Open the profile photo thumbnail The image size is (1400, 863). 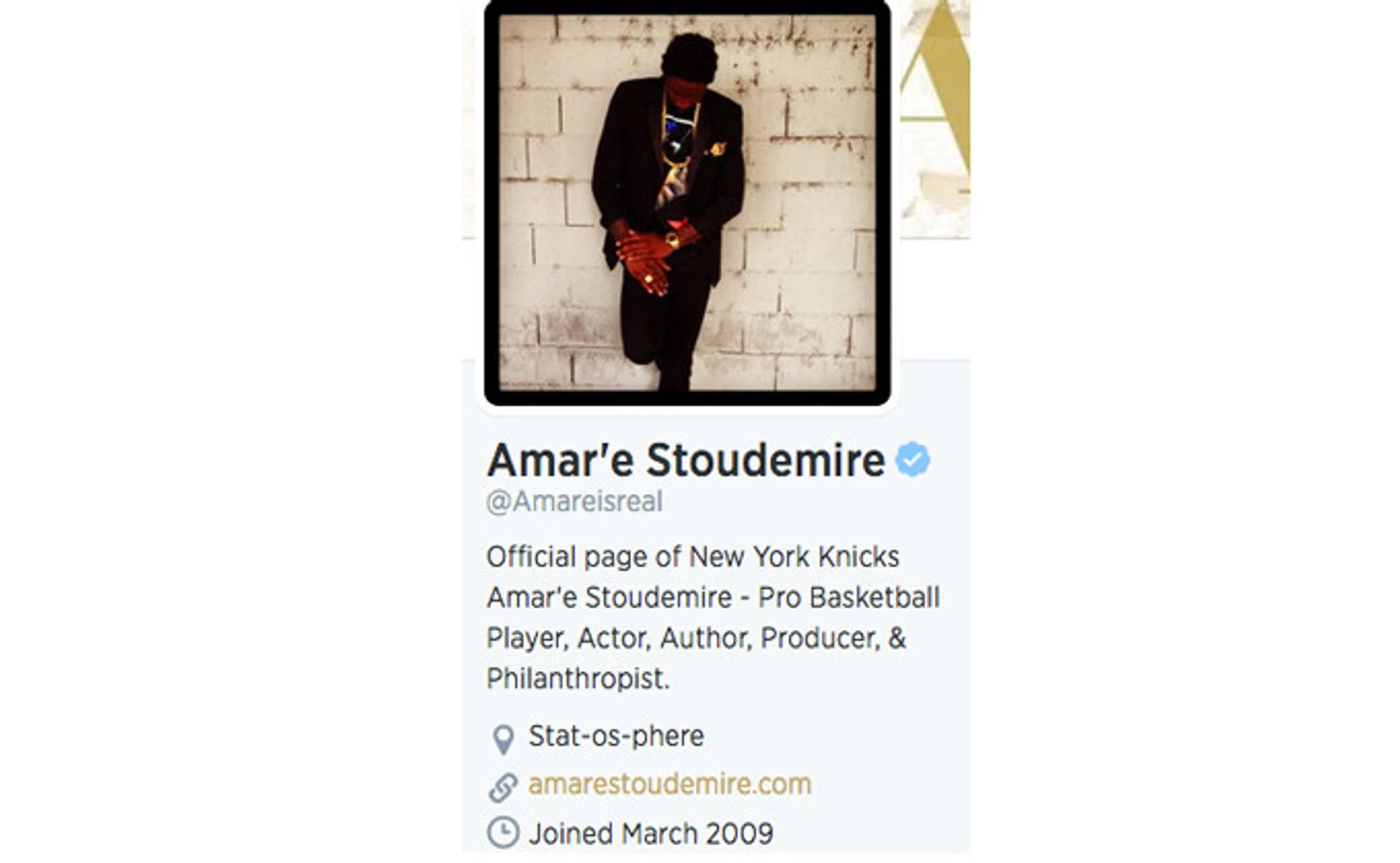(688, 202)
